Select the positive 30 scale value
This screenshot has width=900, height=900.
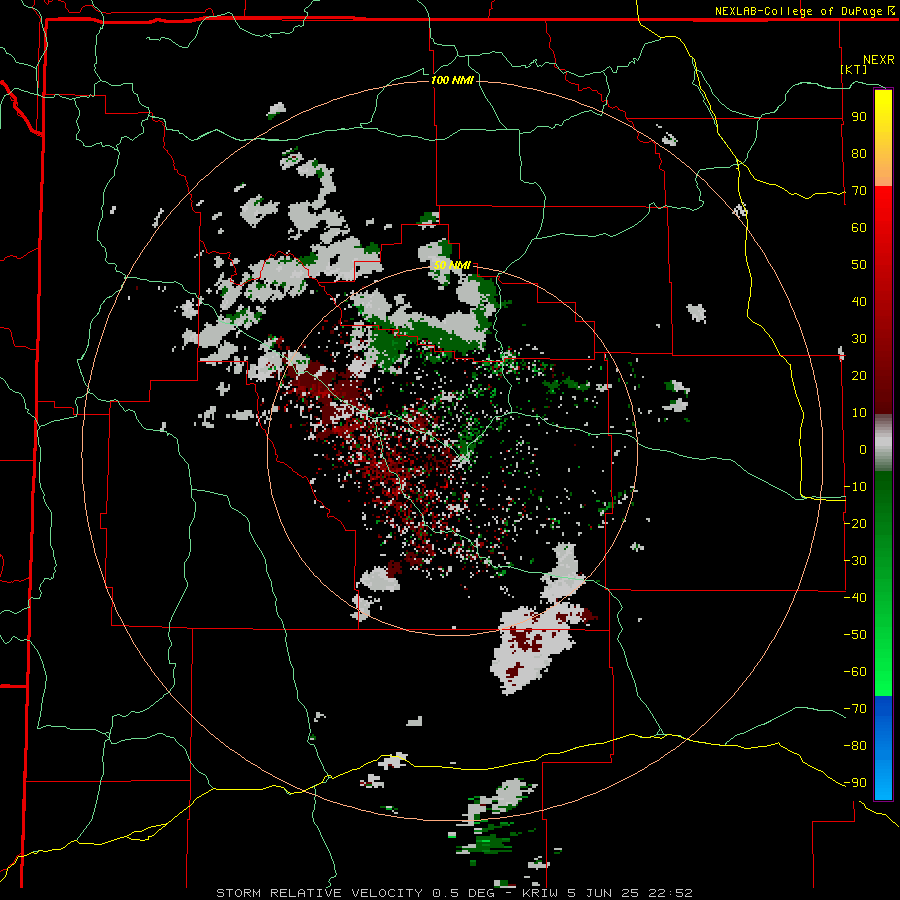[x=859, y=339]
